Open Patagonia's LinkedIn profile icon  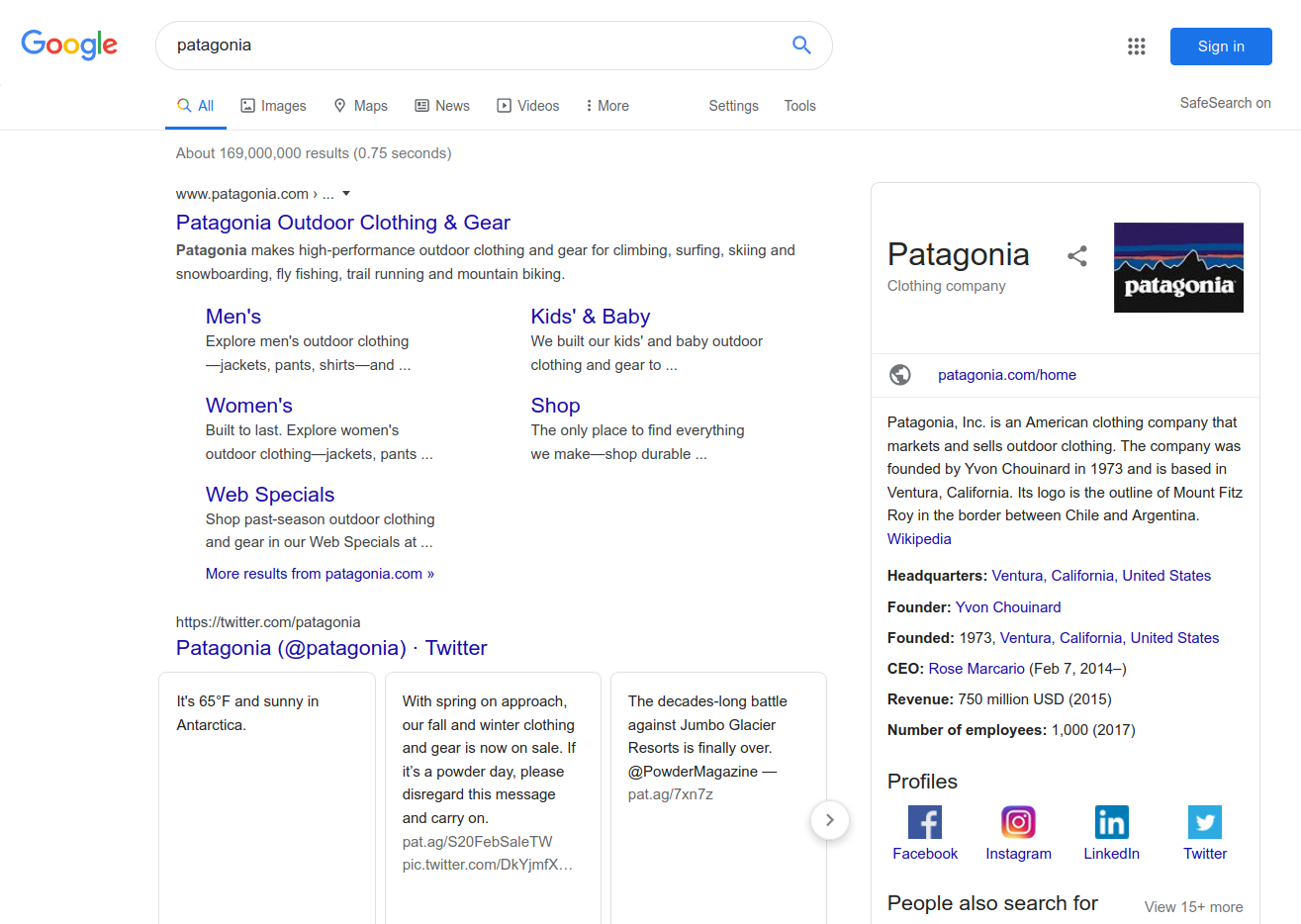(1112, 822)
